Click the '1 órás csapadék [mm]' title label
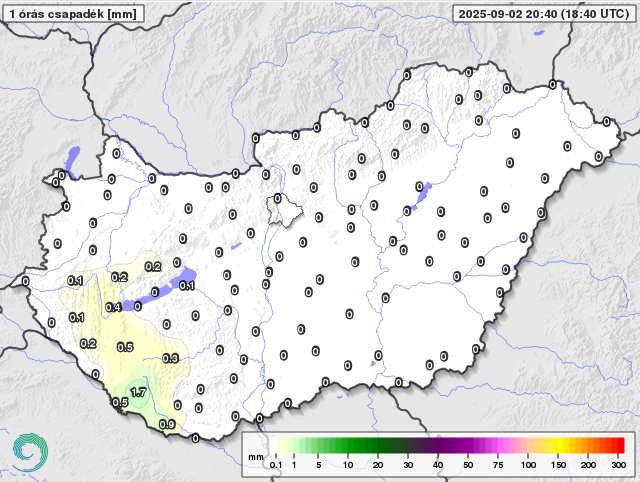This screenshot has width=640, height=482. coord(73,14)
